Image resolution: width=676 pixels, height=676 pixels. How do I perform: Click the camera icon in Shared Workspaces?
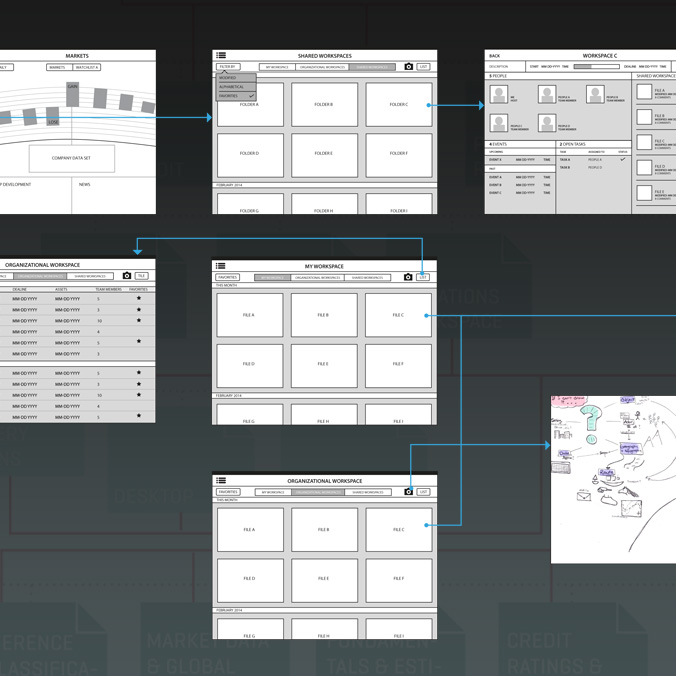409,66
